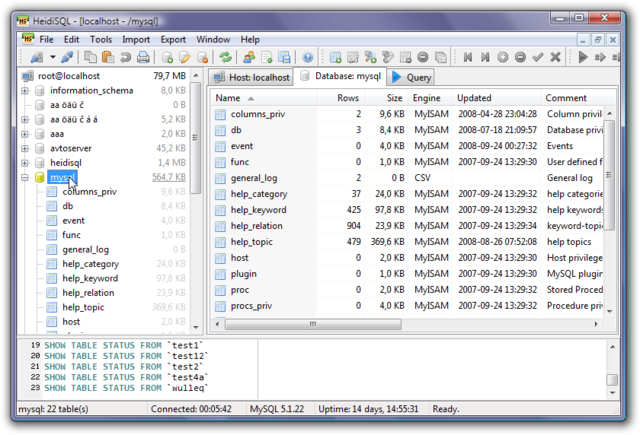Expand the heidisql database node
The width and height of the screenshot is (640, 435).
[25, 163]
